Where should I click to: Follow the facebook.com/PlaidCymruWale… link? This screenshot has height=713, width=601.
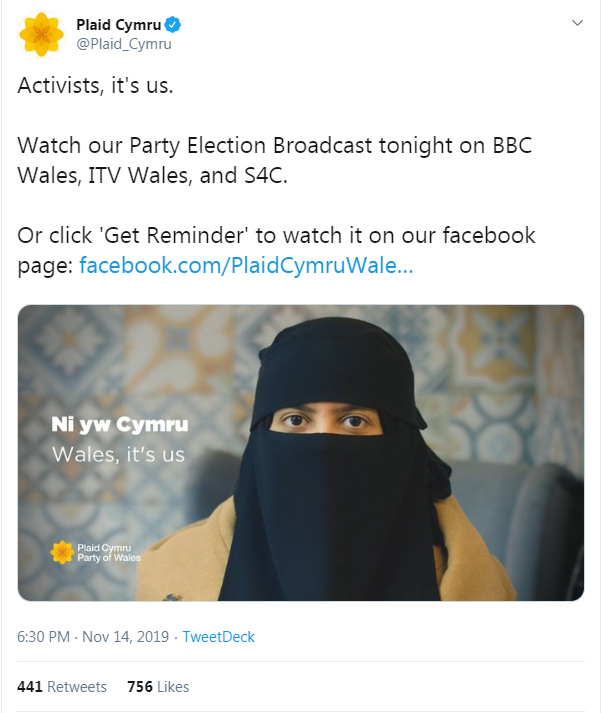click(246, 265)
